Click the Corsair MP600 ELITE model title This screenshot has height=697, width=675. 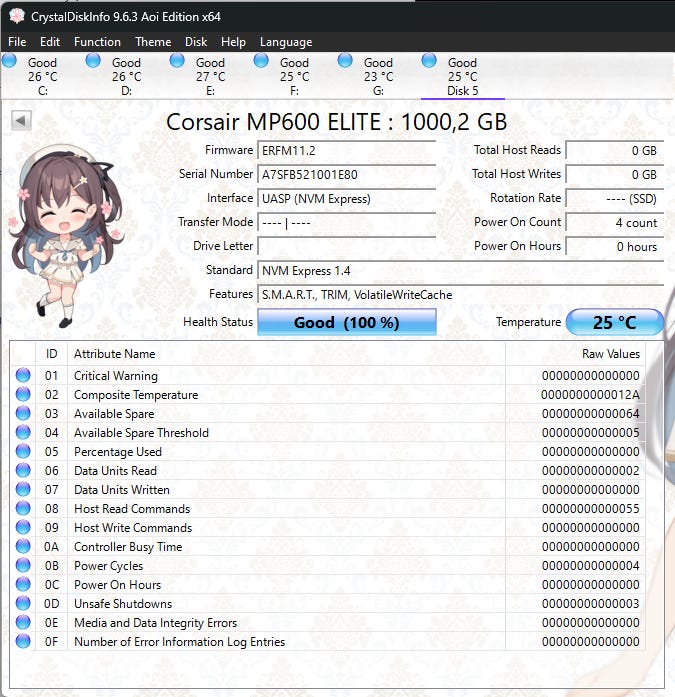pyautogui.click(x=336, y=122)
